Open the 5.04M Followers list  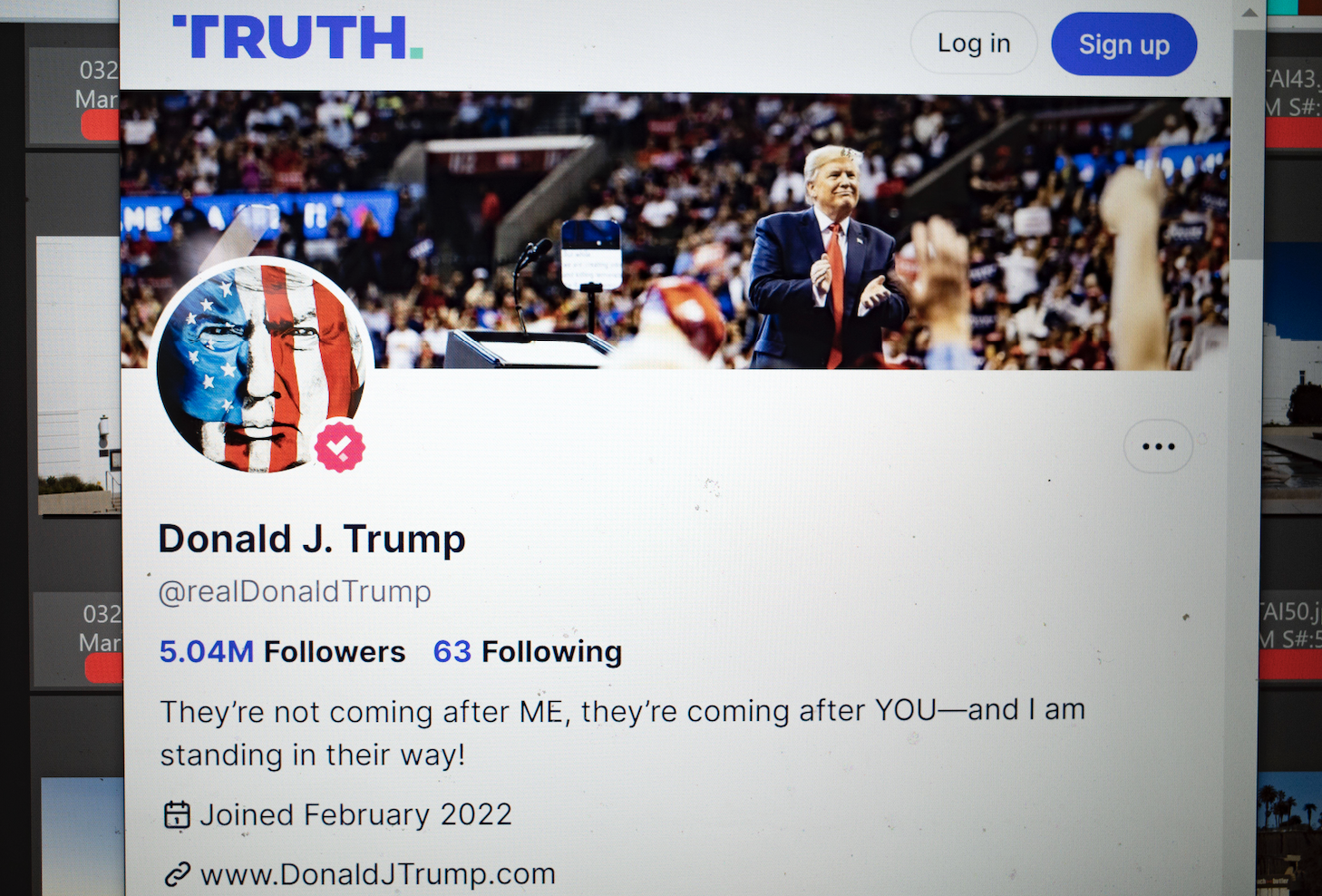282,652
